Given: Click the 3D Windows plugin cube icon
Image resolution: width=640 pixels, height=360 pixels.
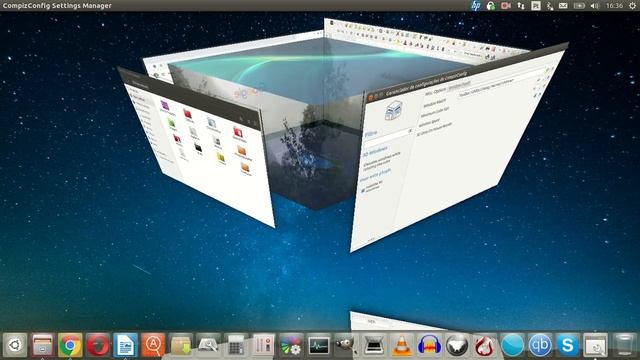Looking at the screenshot, I should coord(393,110).
